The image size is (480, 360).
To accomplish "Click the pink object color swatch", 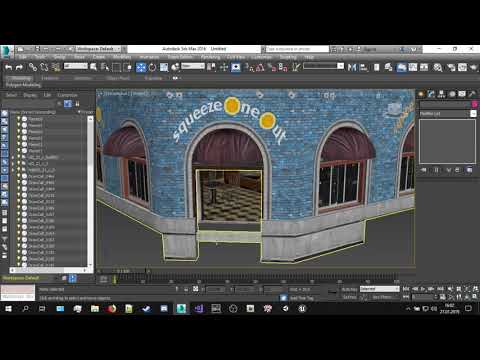I will (x=474, y=104).
